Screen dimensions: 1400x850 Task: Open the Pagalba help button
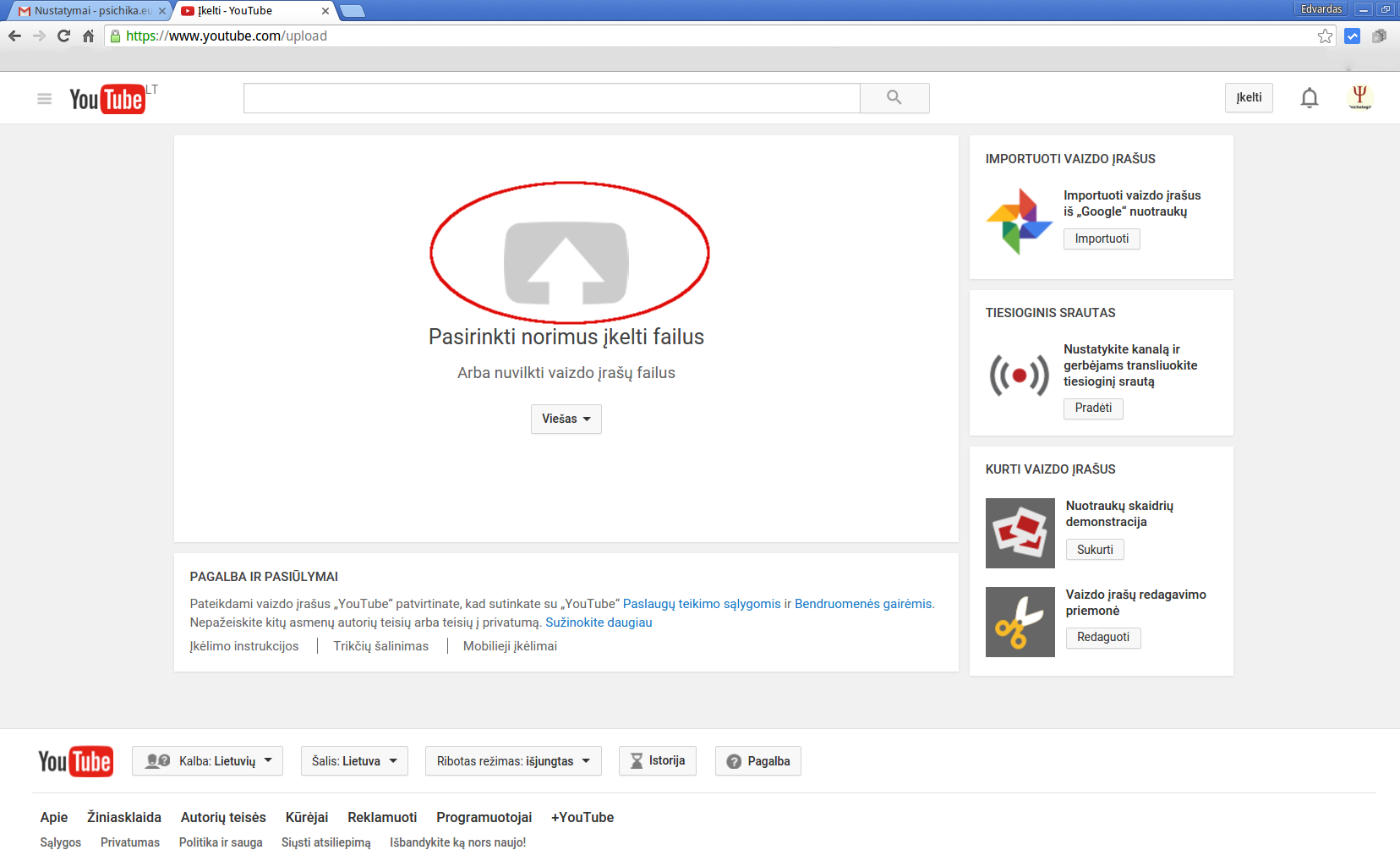click(x=758, y=761)
